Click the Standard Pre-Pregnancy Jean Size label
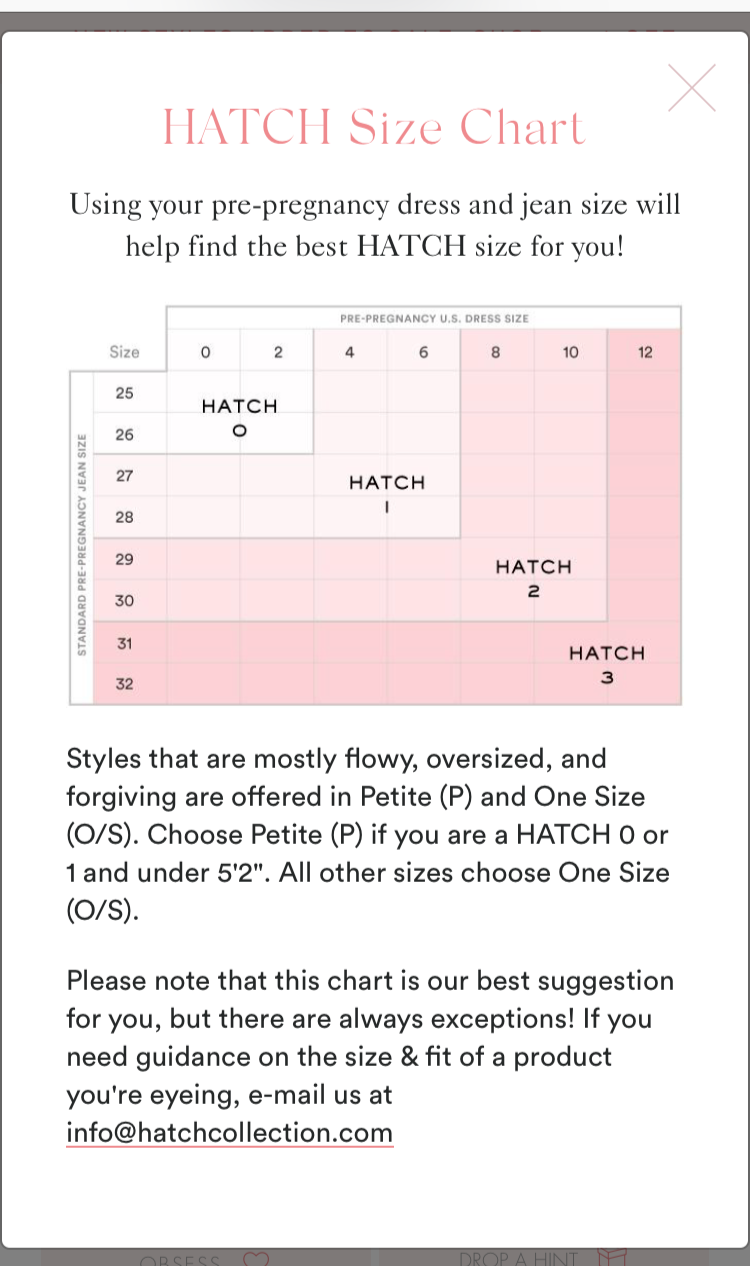Image resolution: width=750 pixels, height=1266 pixels. pos(82,545)
